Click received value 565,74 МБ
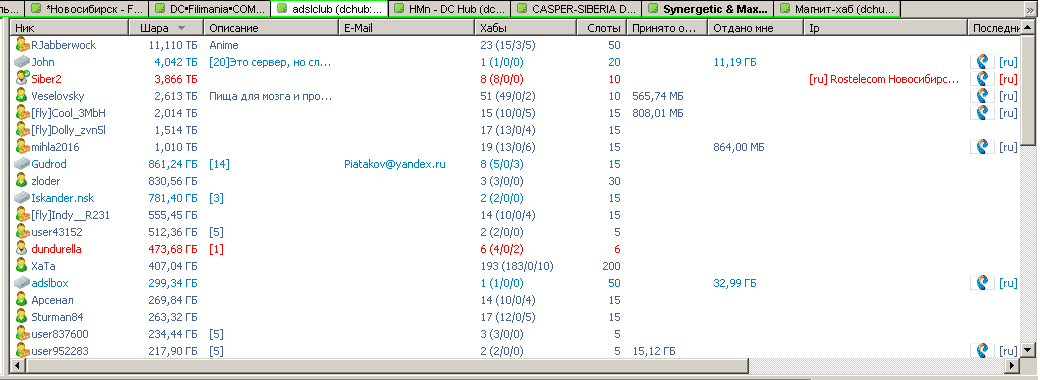1040x380 pixels. 658,96
